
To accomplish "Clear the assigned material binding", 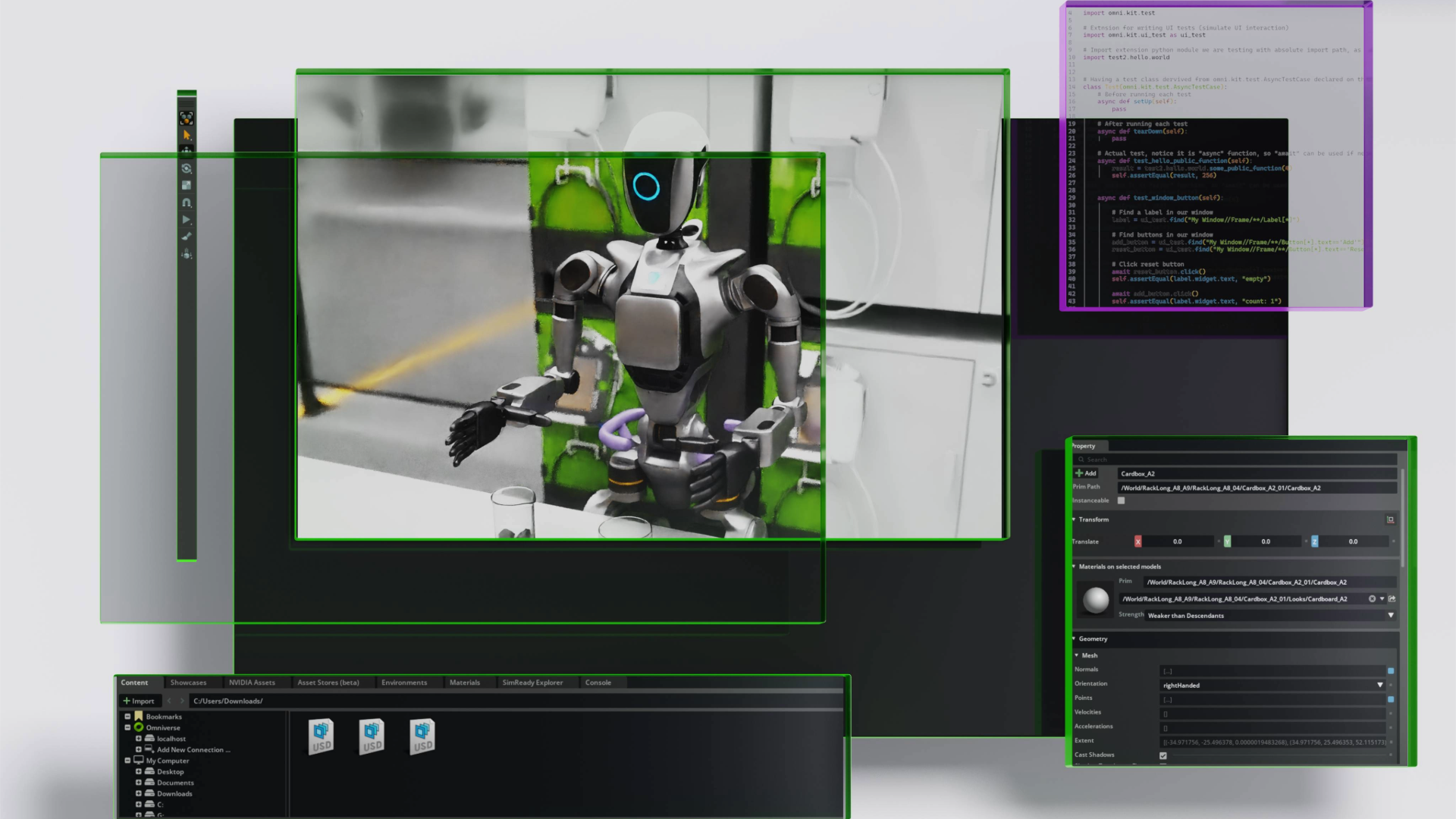I will coord(1372,599).
